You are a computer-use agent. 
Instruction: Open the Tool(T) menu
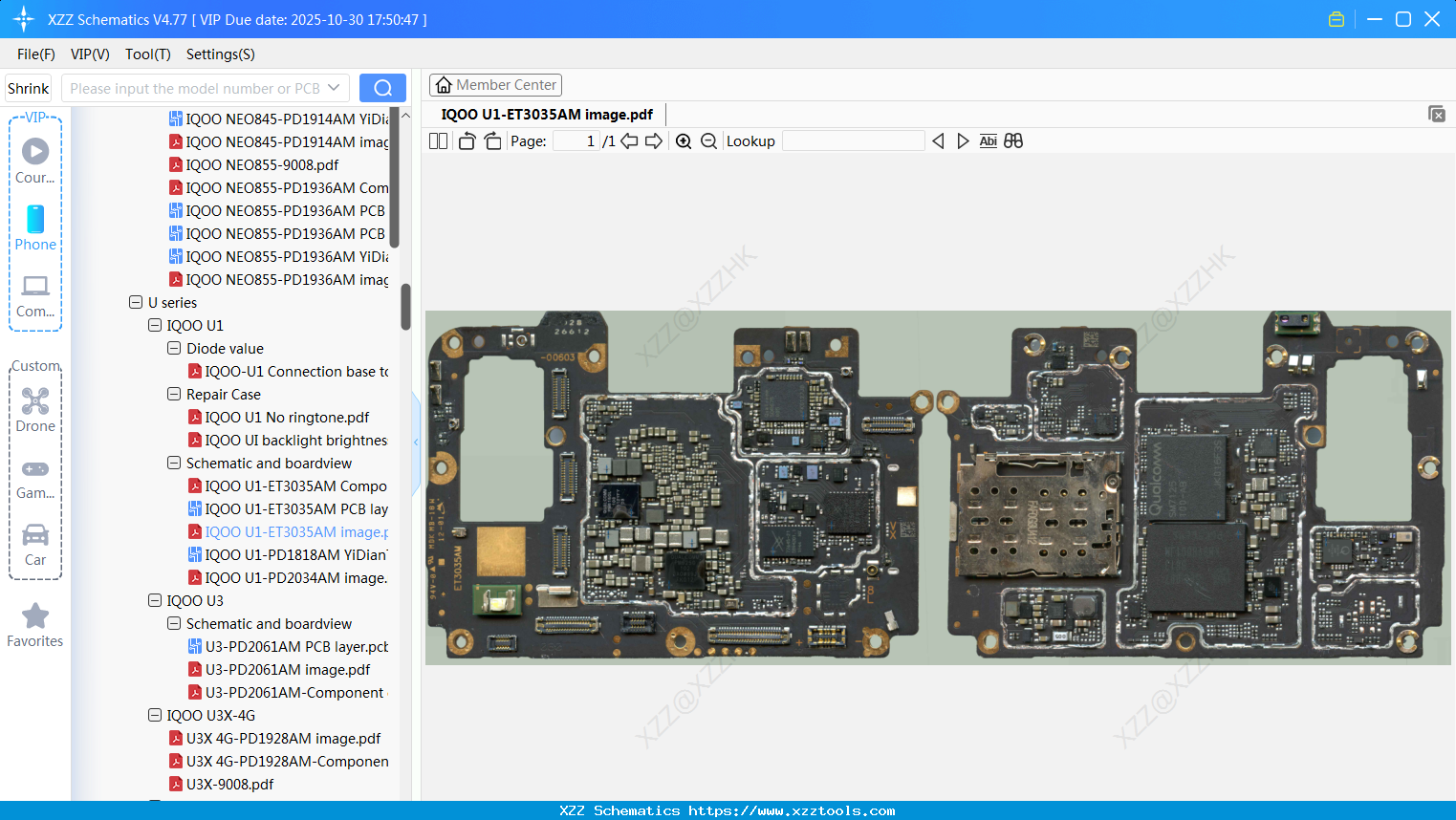pyautogui.click(x=147, y=54)
